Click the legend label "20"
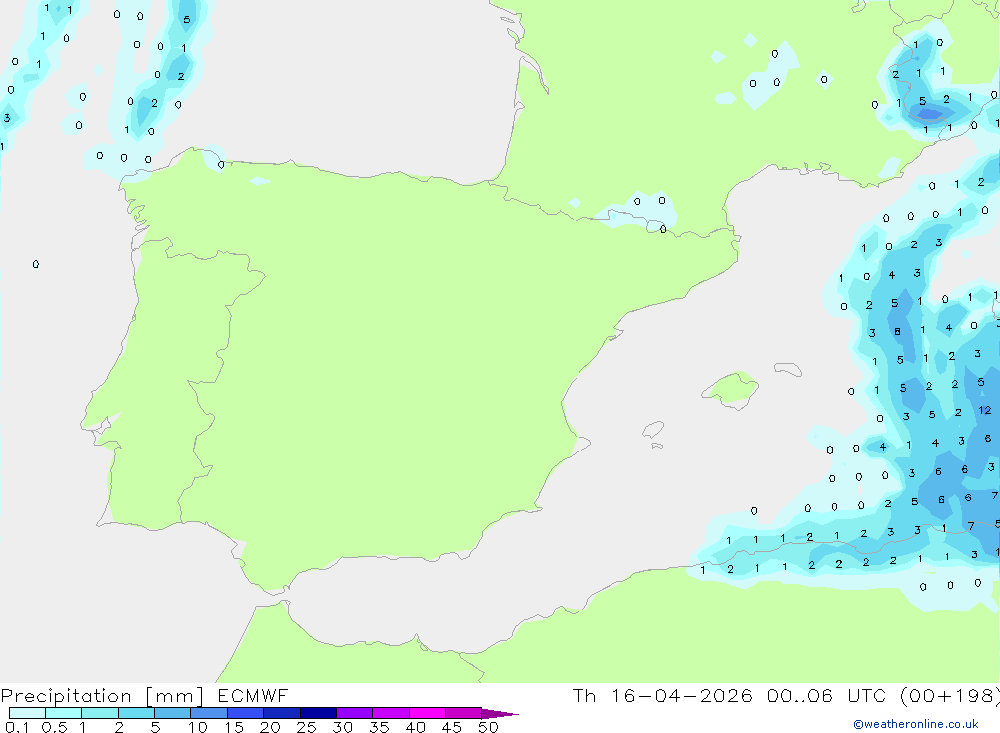Image resolution: width=1000 pixels, height=733 pixels. (x=270, y=727)
